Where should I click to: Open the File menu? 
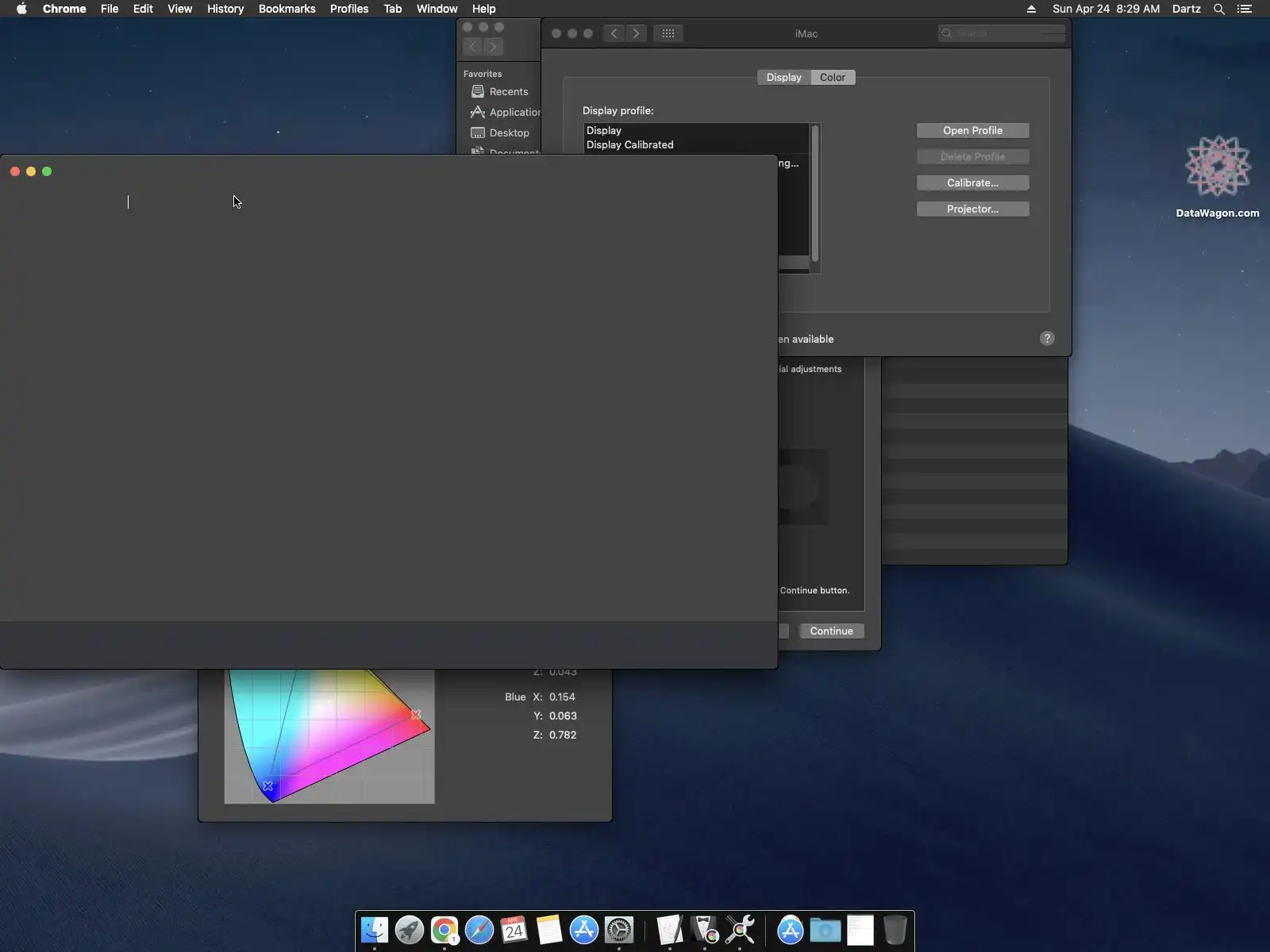[x=110, y=9]
